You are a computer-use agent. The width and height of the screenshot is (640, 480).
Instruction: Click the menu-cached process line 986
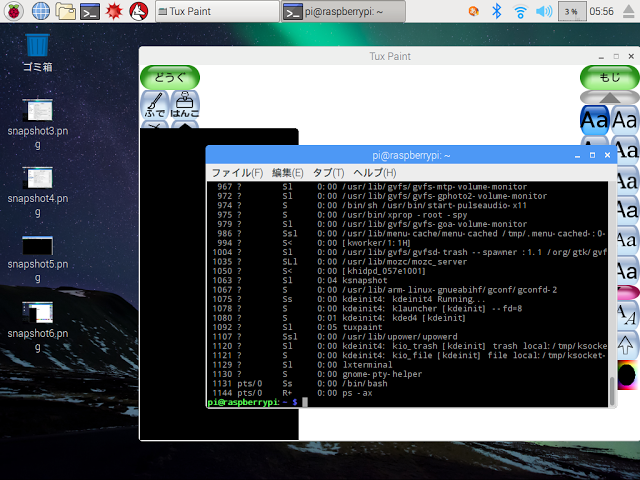pyautogui.click(x=407, y=233)
